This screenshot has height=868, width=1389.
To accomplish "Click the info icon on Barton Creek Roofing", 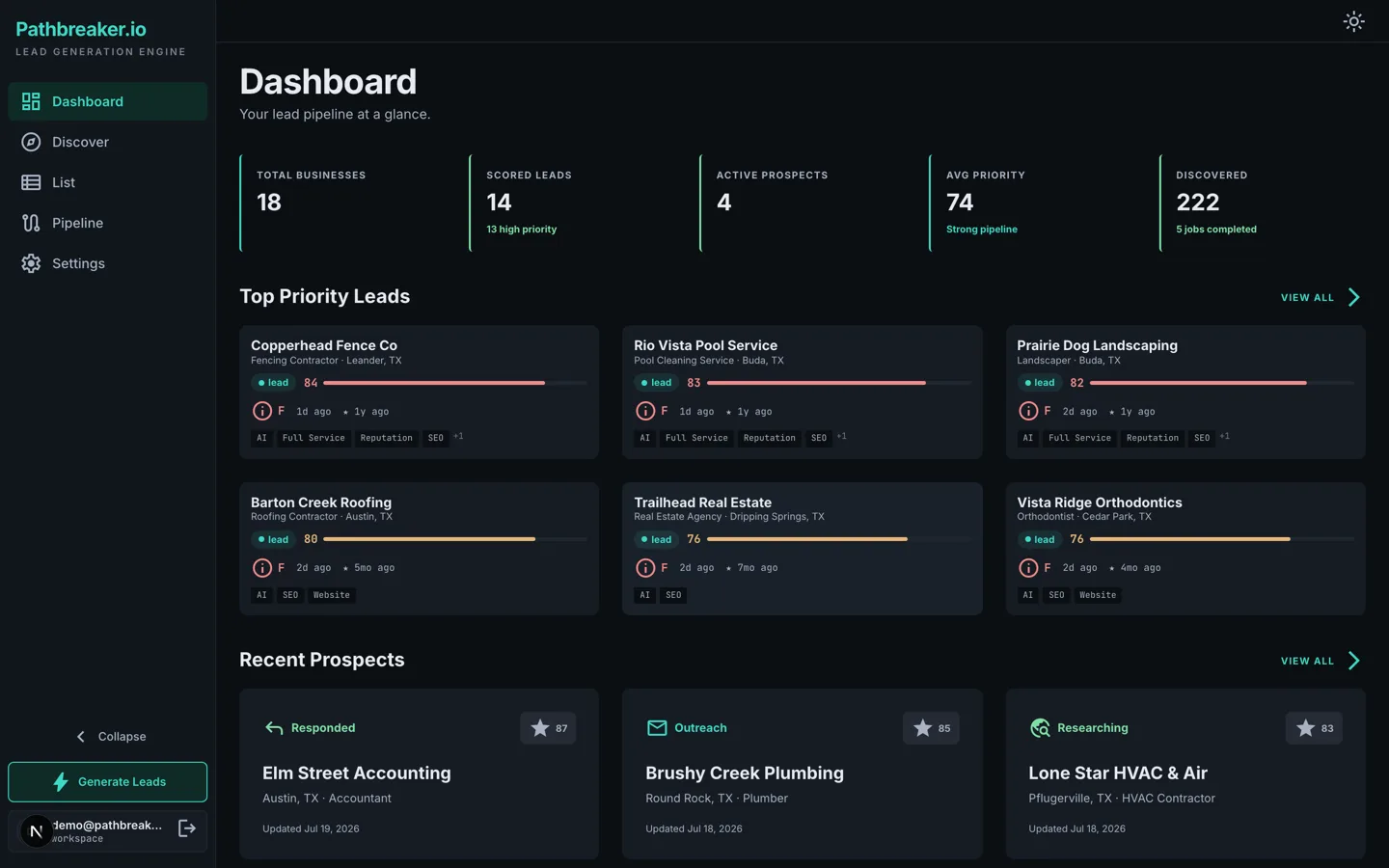I will coord(261,568).
